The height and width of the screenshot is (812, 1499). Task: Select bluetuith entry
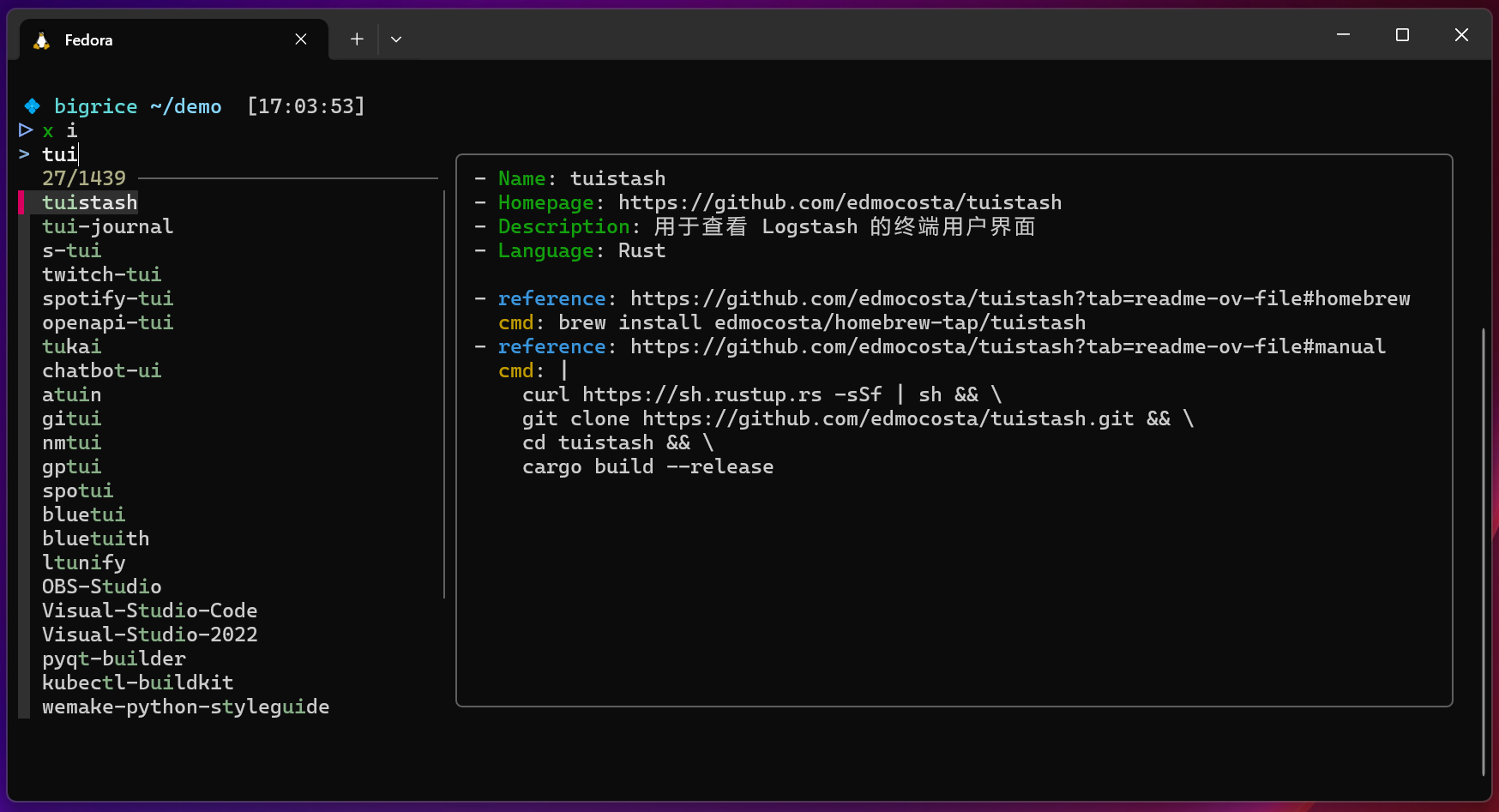[x=96, y=538]
